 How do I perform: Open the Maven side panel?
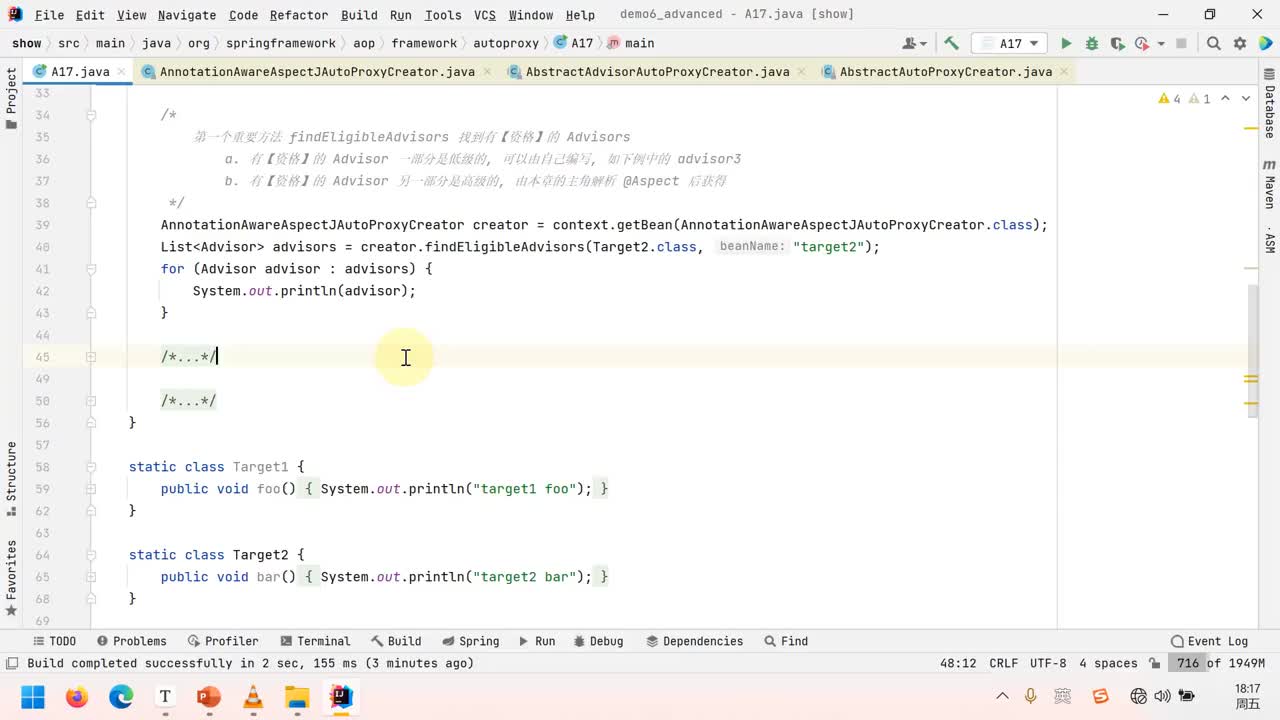point(1269,185)
